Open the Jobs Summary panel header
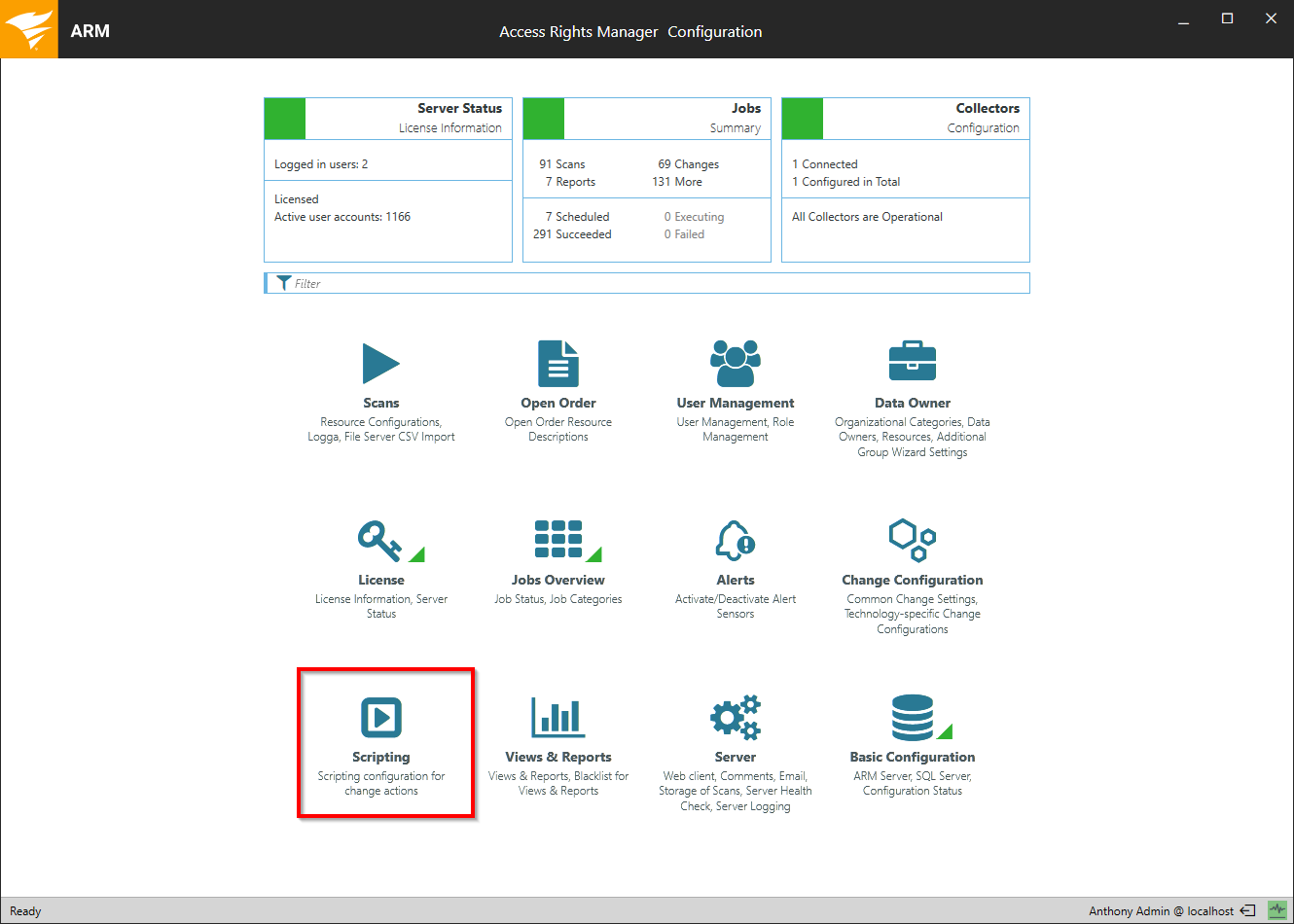The height and width of the screenshot is (924, 1294). [x=667, y=118]
